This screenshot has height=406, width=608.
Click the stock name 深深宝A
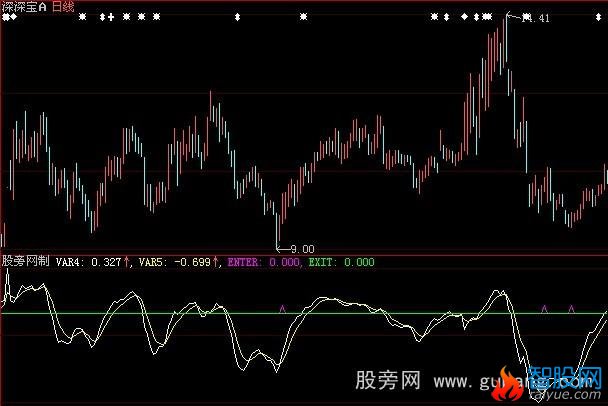24,6
